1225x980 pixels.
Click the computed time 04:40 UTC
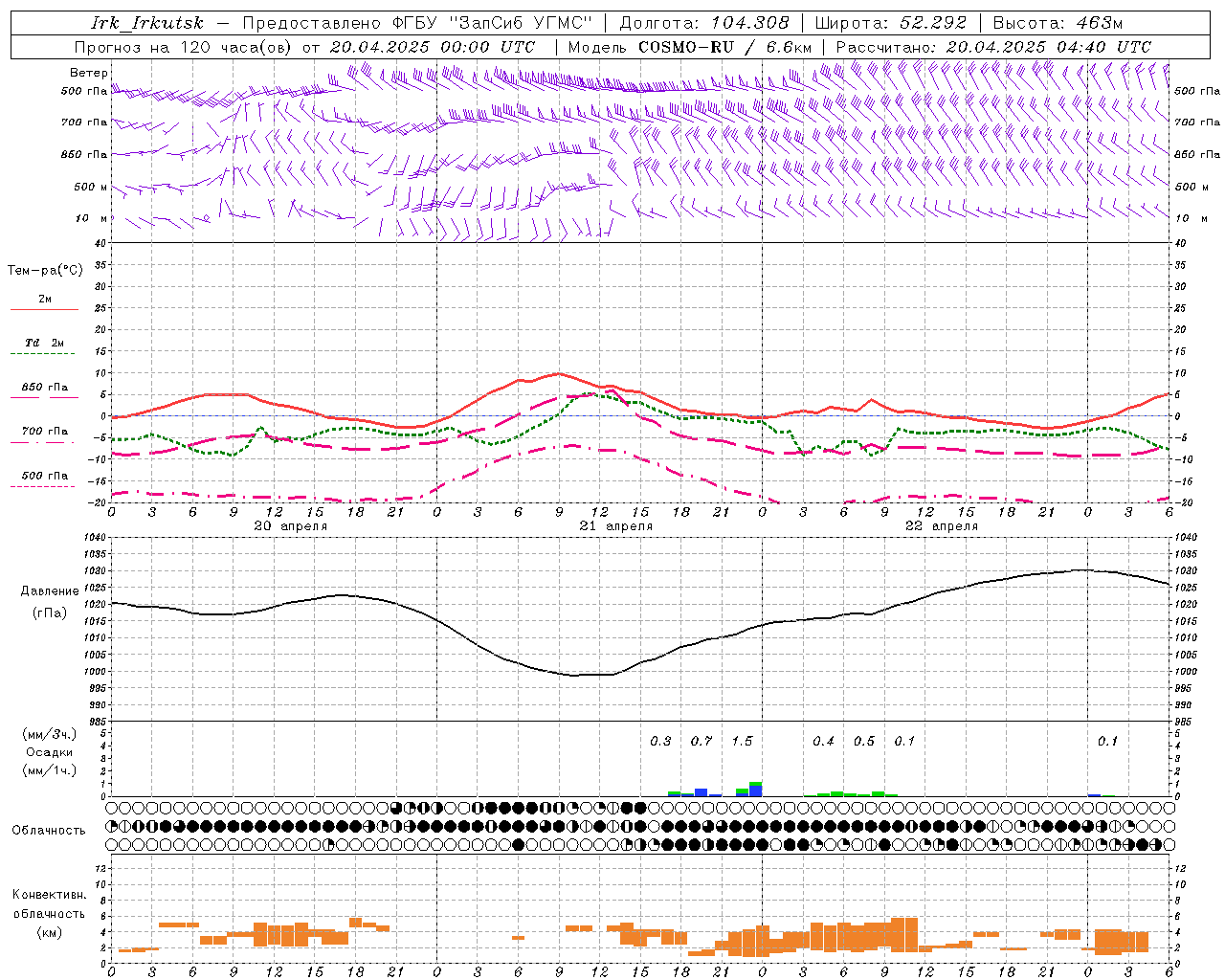click(1104, 47)
